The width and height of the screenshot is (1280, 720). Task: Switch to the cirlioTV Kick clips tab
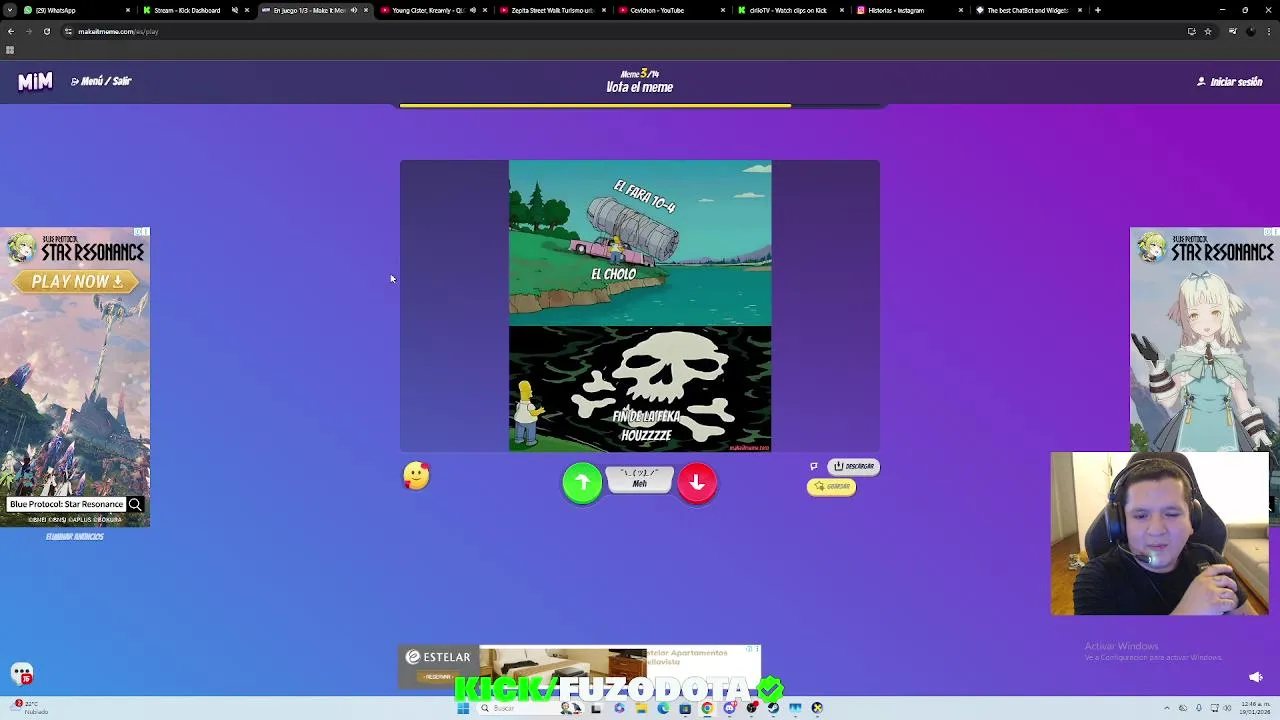[788, 10]
